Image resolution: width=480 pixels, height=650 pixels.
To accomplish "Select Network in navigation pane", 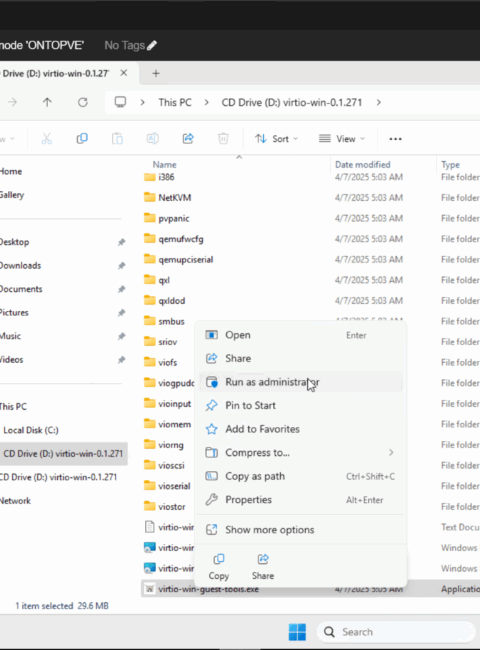I will [x=15, y=501].
